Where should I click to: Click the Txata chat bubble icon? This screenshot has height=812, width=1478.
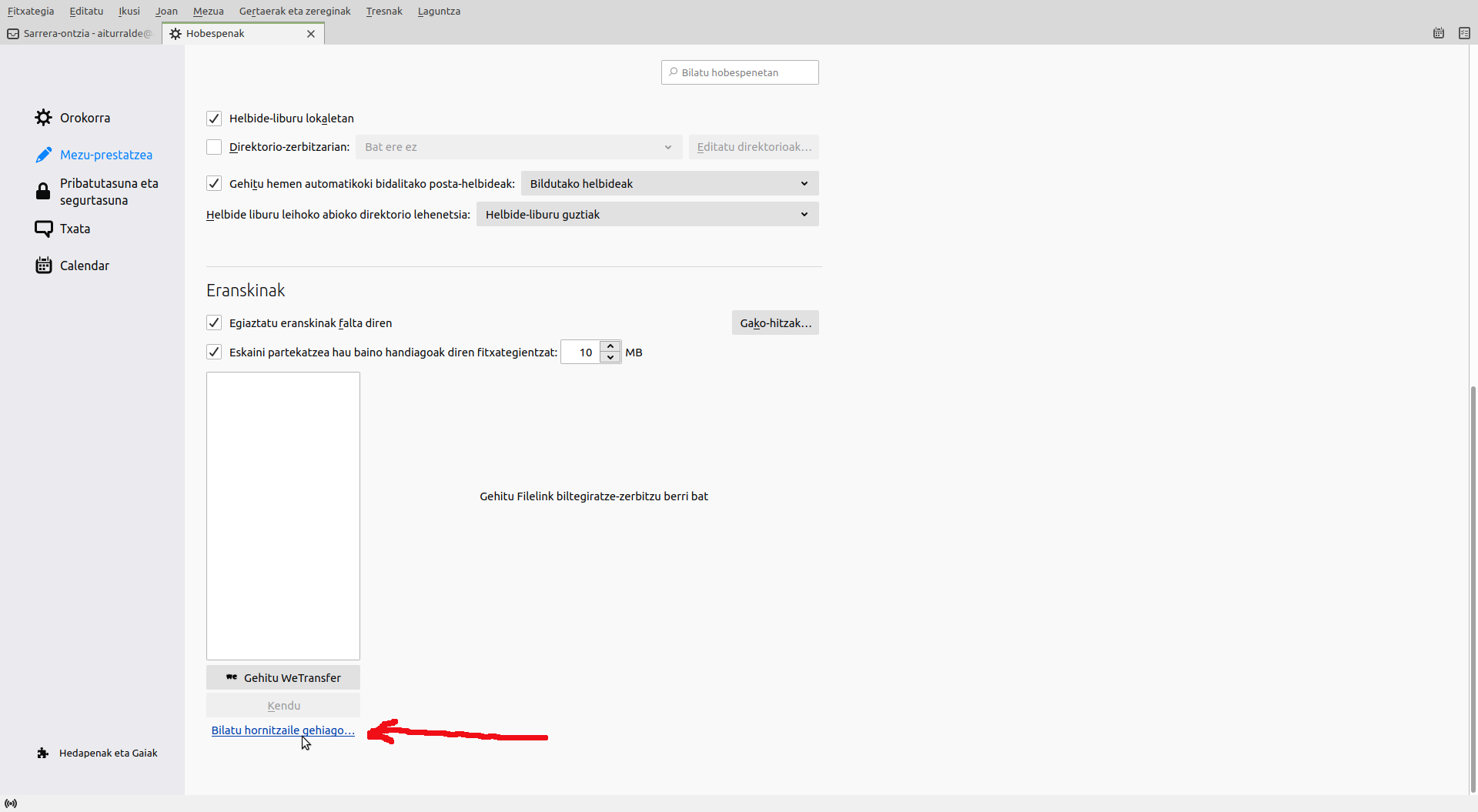point(44,229)
